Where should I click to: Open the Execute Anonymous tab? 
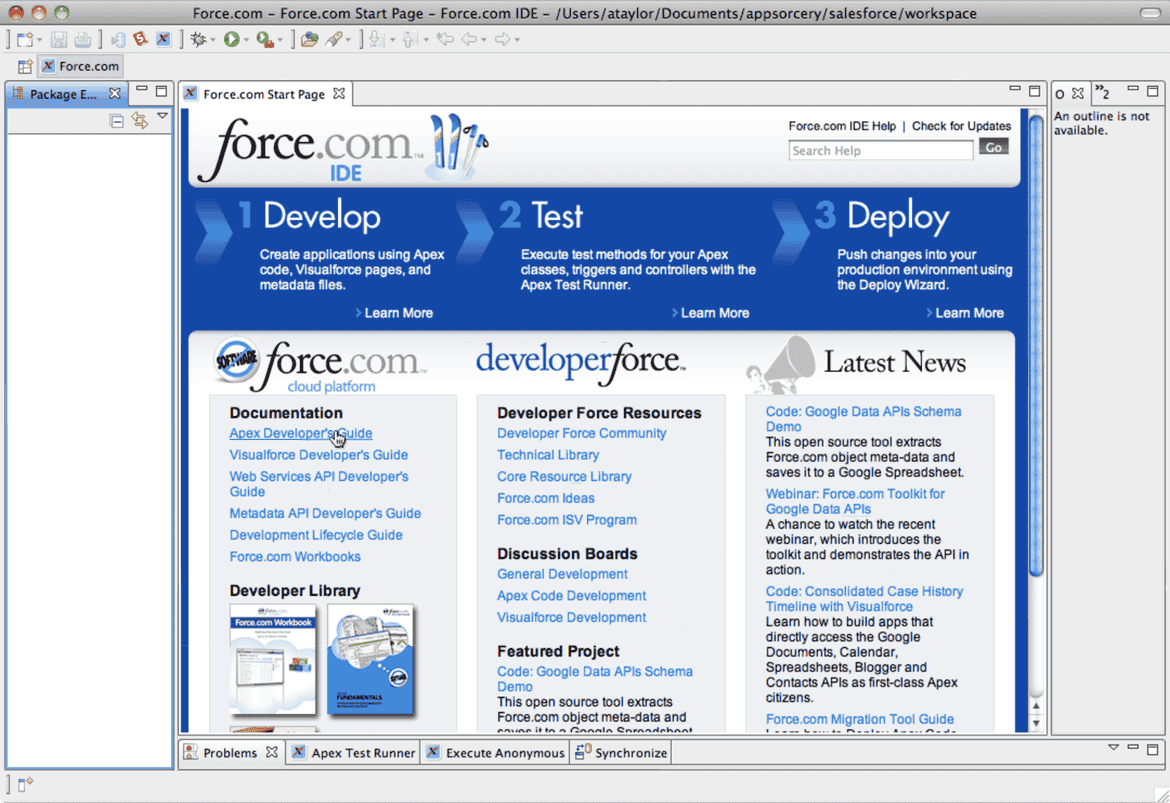tap(496, 753)
